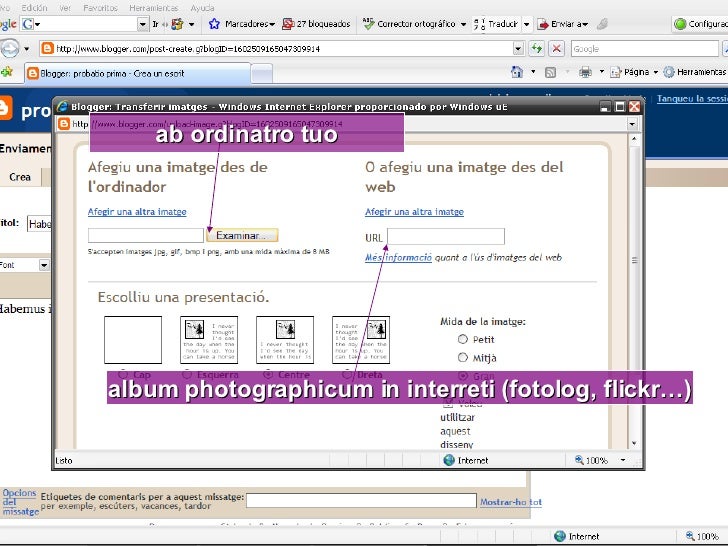Click the Dreta layout thumbnail preview
This screenshot has width=728, height=546.
click(x=361, y=340)
